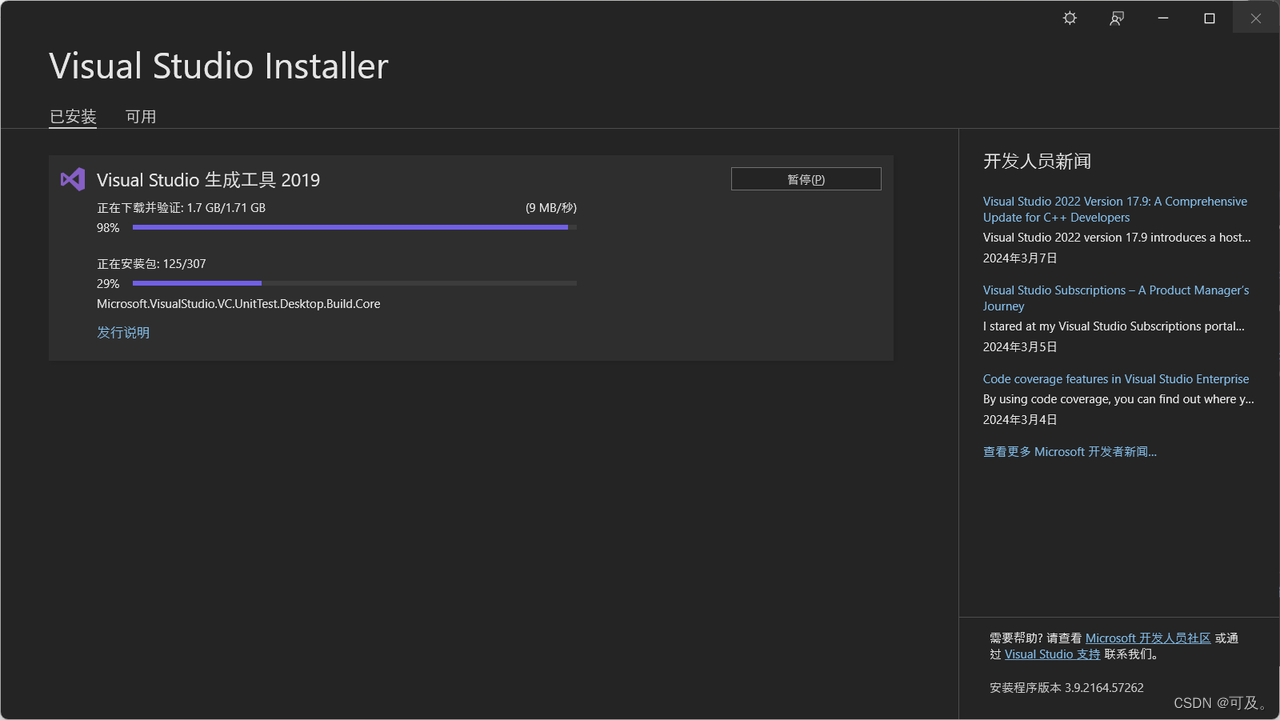Open the theme settings sun icon
Screen dimensions: 1280x720
[1070, 18]
